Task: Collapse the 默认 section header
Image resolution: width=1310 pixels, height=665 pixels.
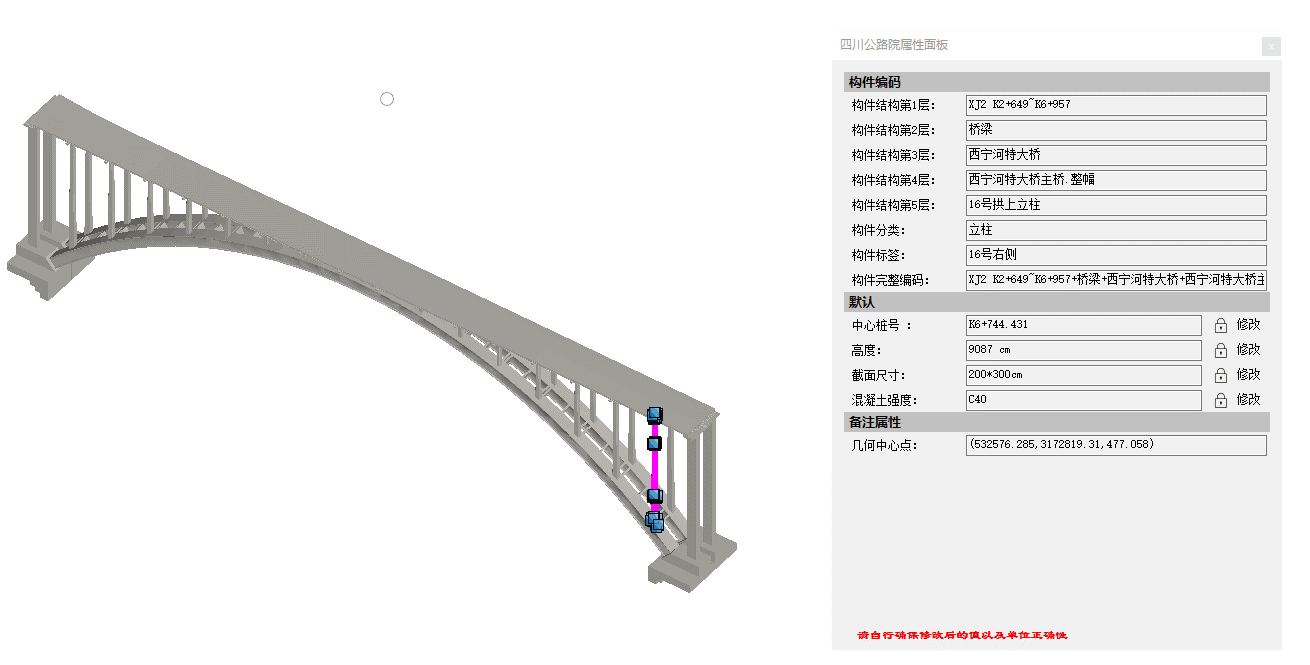Action: (x=862, y=301)
